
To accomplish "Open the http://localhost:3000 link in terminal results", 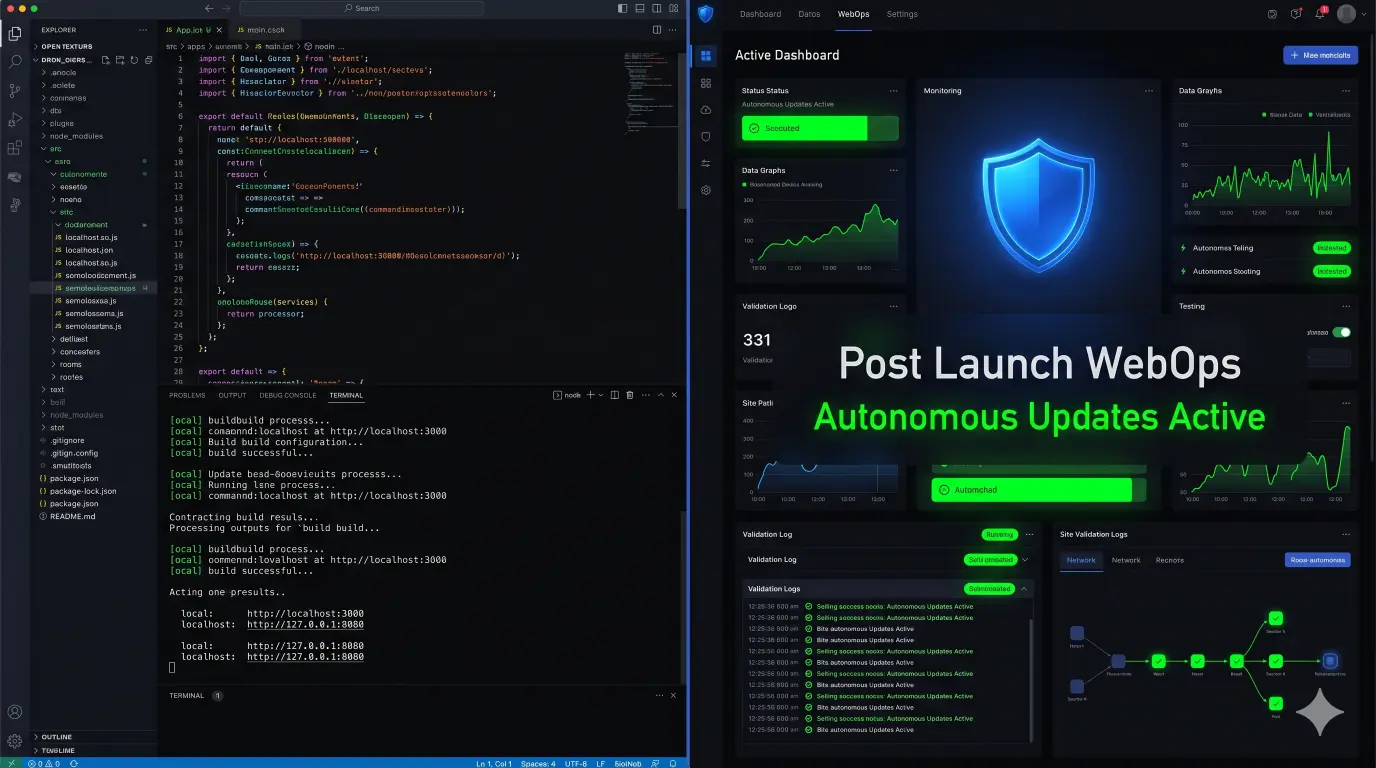I will tap(305, 614).
